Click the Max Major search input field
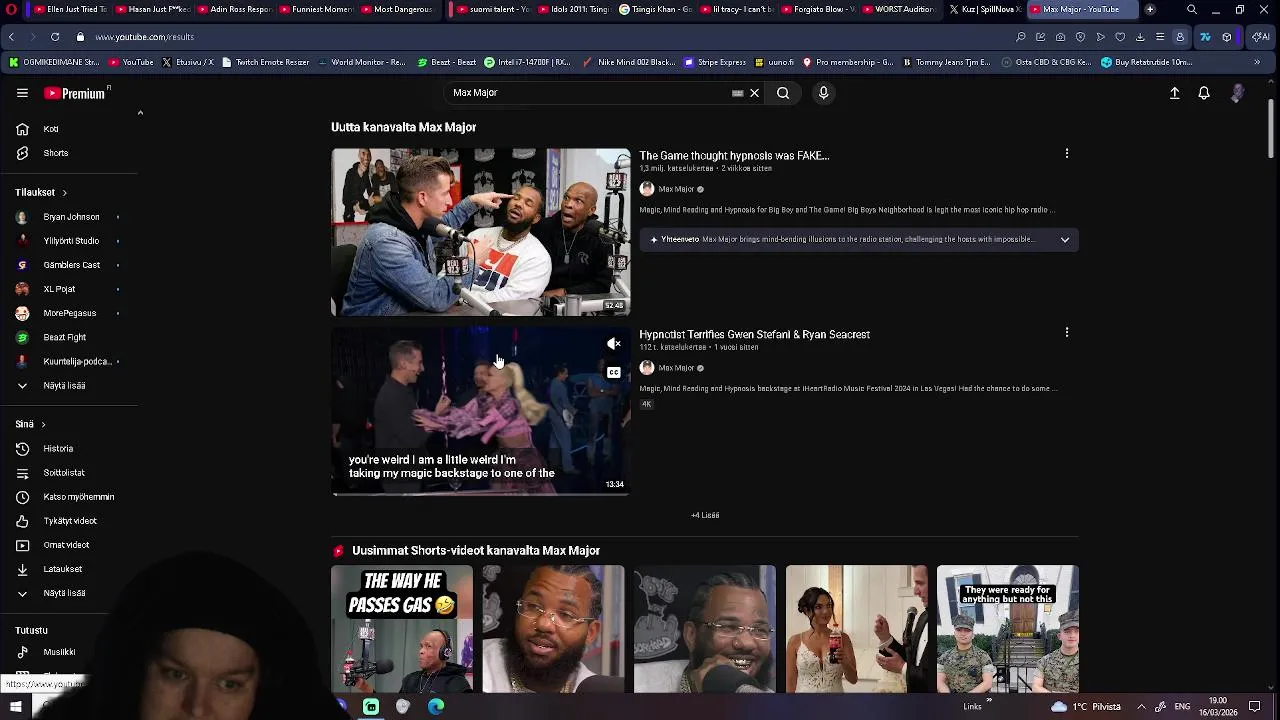 pos(590,93)
